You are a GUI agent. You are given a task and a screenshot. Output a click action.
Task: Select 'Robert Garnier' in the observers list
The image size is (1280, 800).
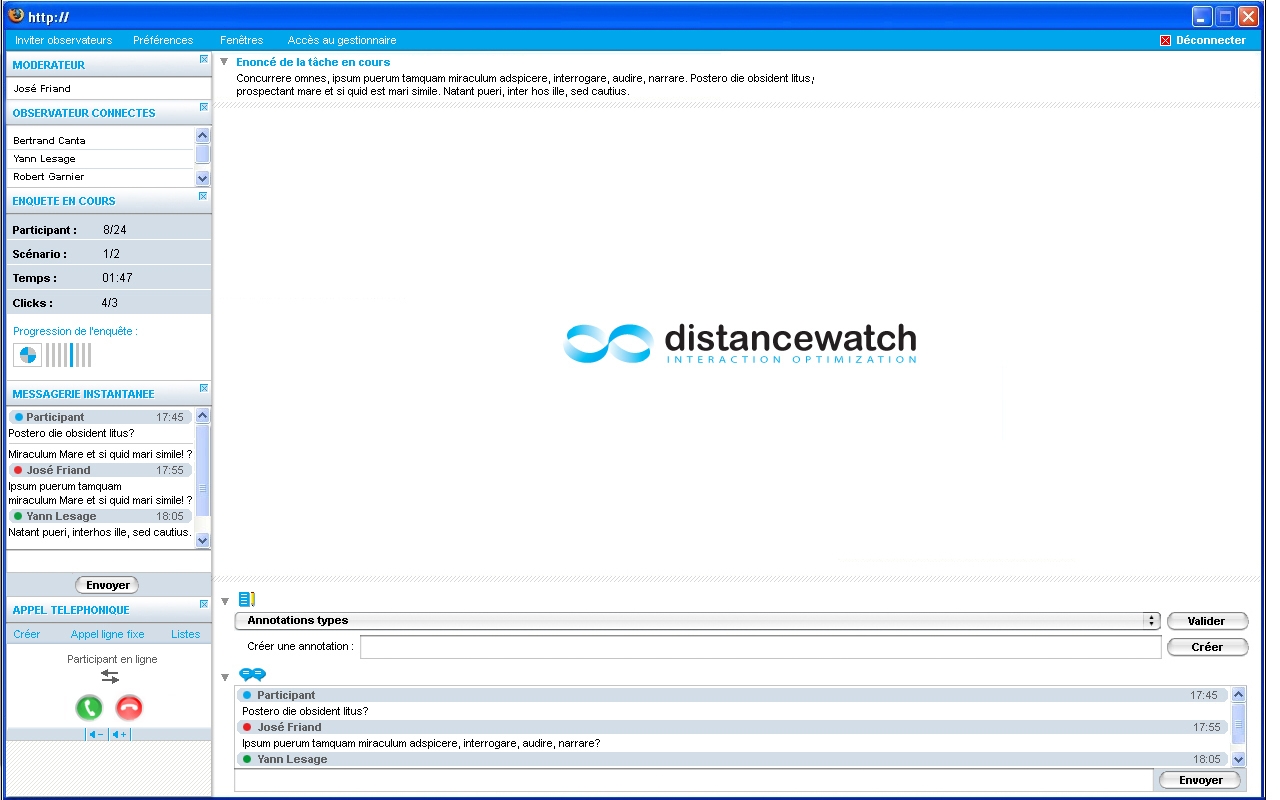click(x=48, y=177)
